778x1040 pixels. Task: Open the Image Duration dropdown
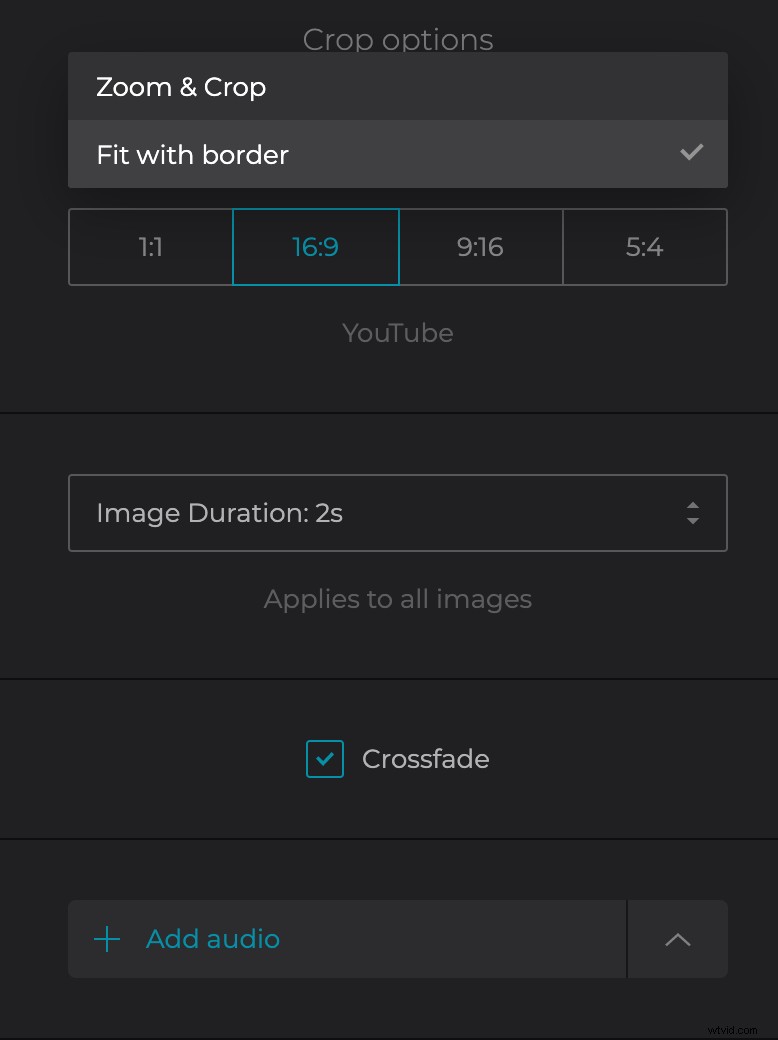(x=397, y=513)
